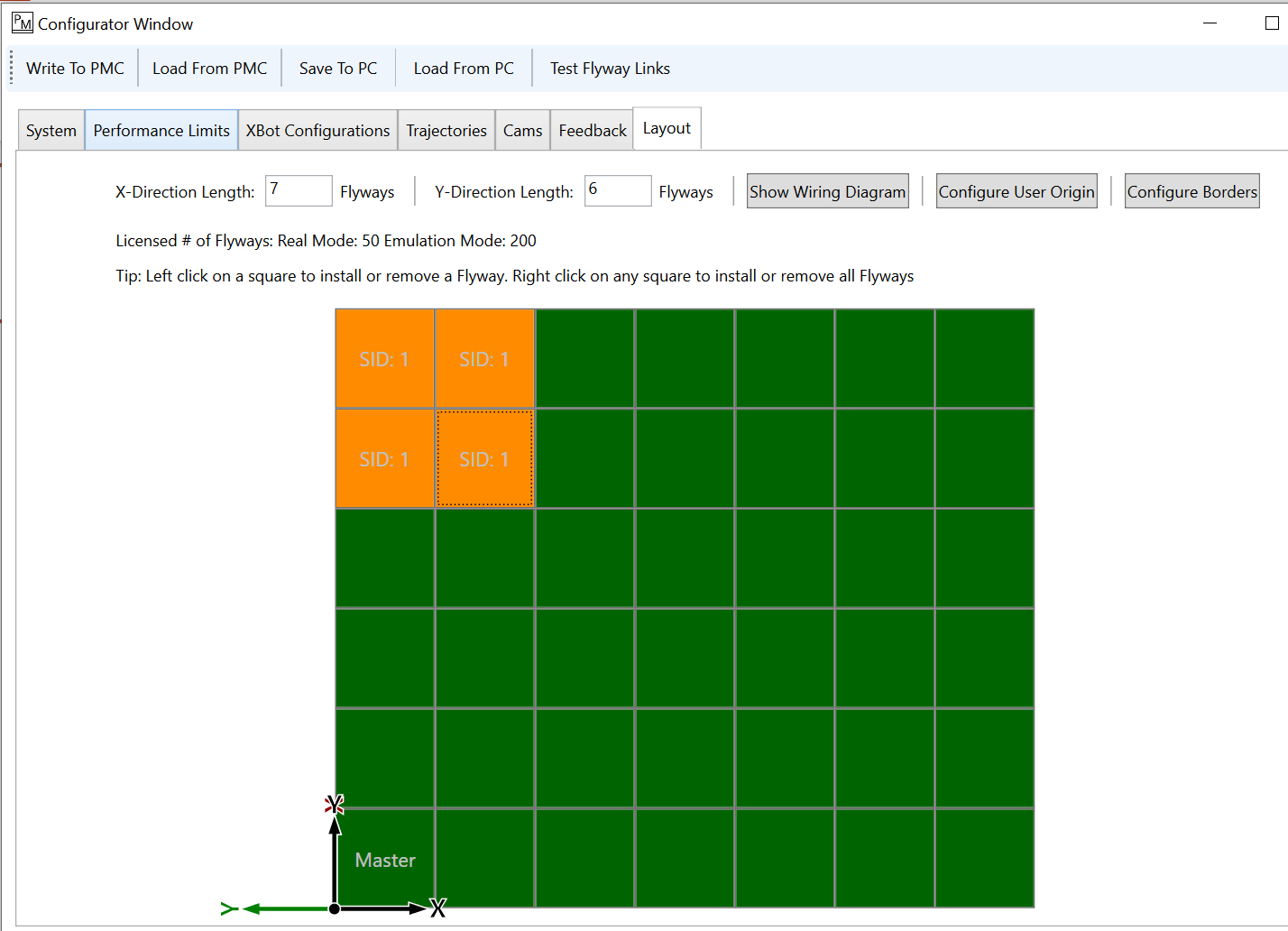
Task: Open the Trajectories tab
Action: [x=446, y=131]
